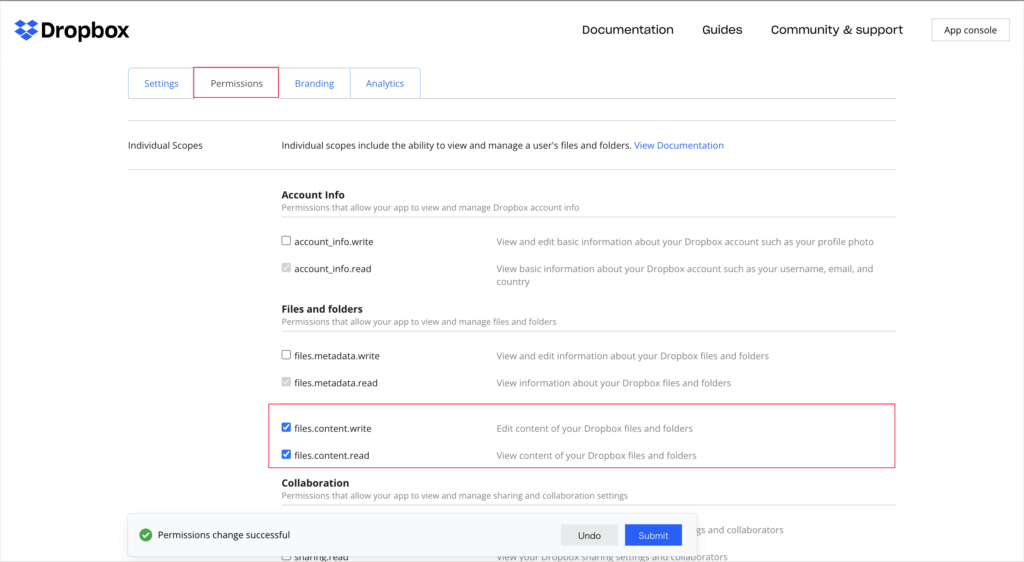Click 'Edit content of your Dropbox files' description

[594, 429]
